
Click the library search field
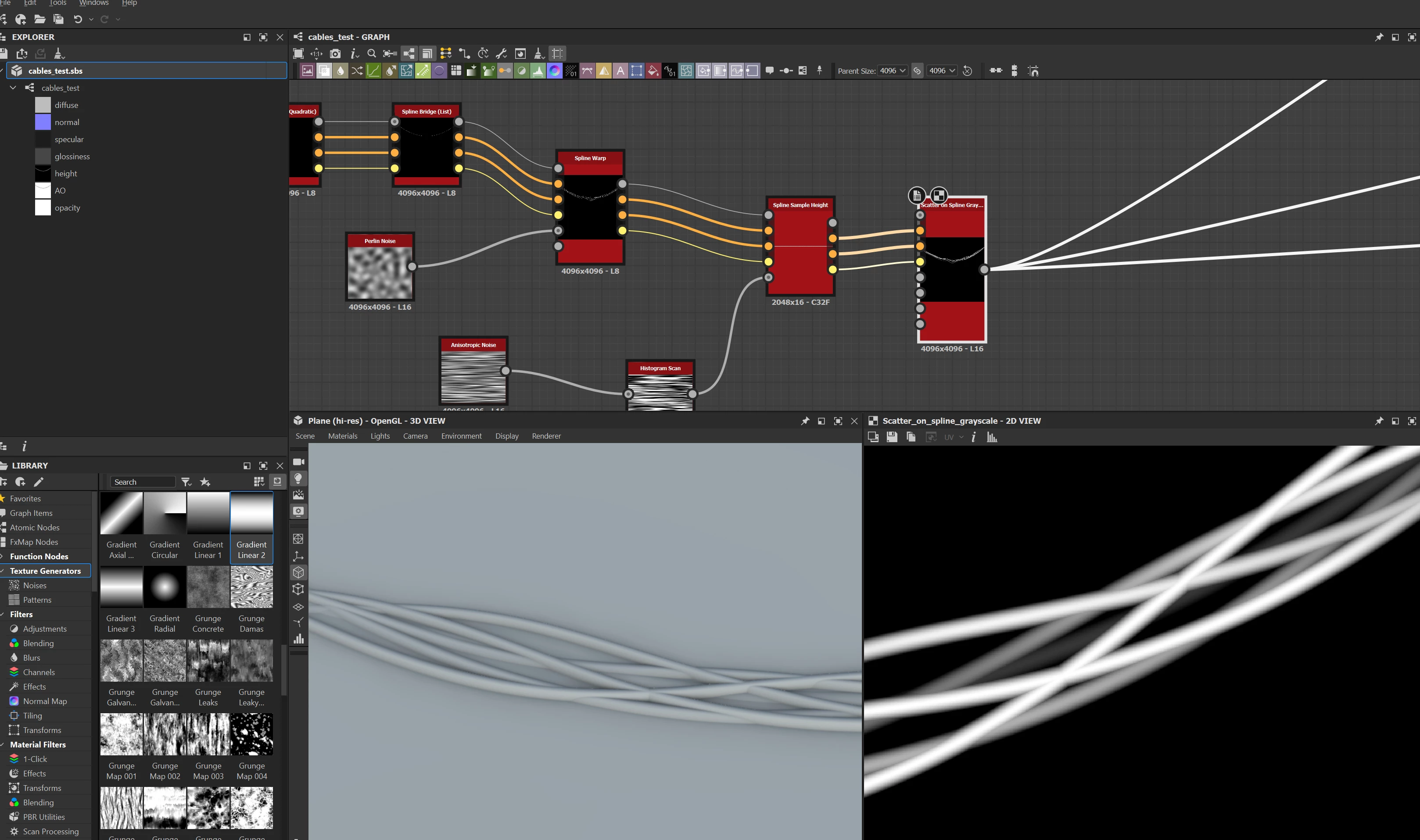pos(143,482)
